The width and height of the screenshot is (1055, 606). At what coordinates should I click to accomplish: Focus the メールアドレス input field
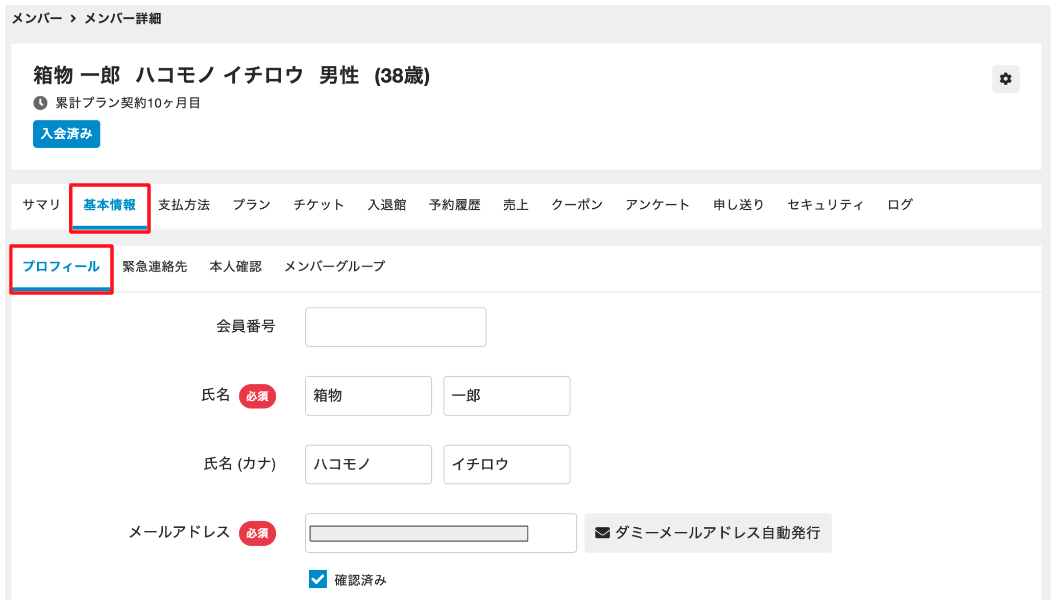pos(440,533)
